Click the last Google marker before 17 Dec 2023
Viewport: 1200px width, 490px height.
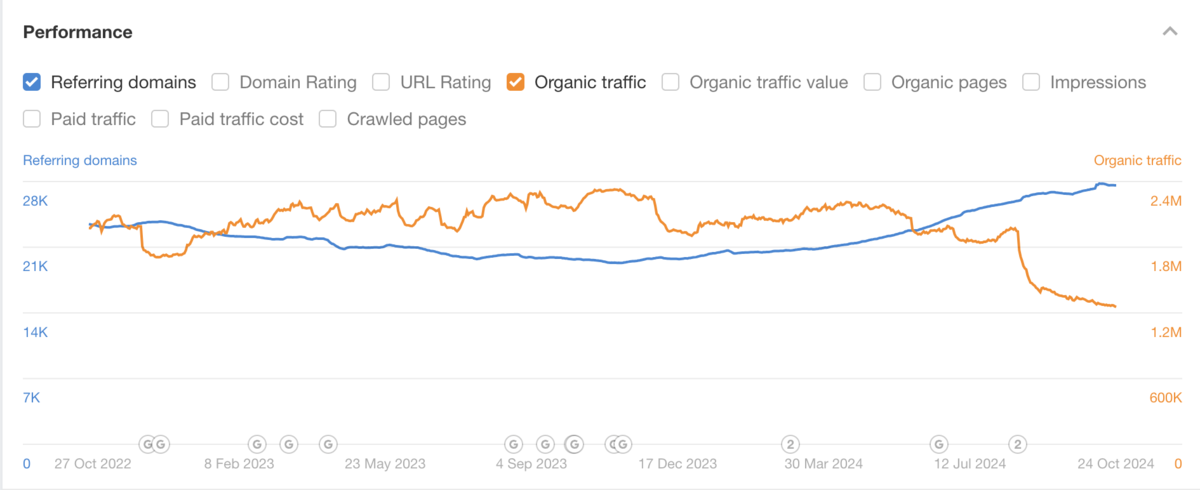tap(623, 443)
